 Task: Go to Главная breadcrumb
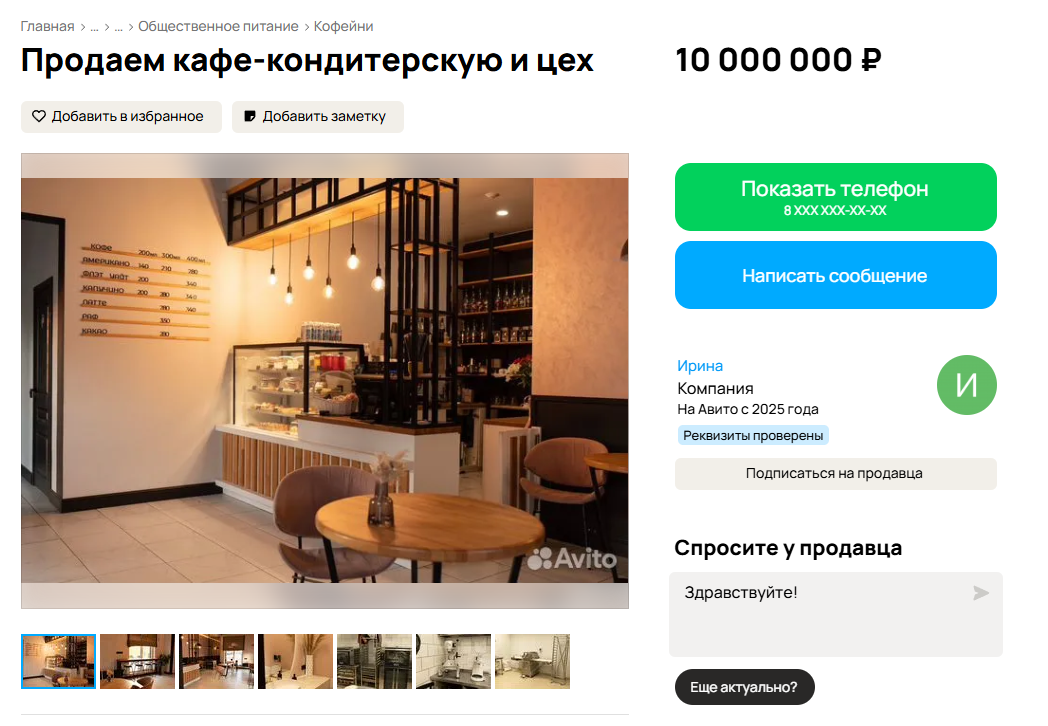pos(47,27)
